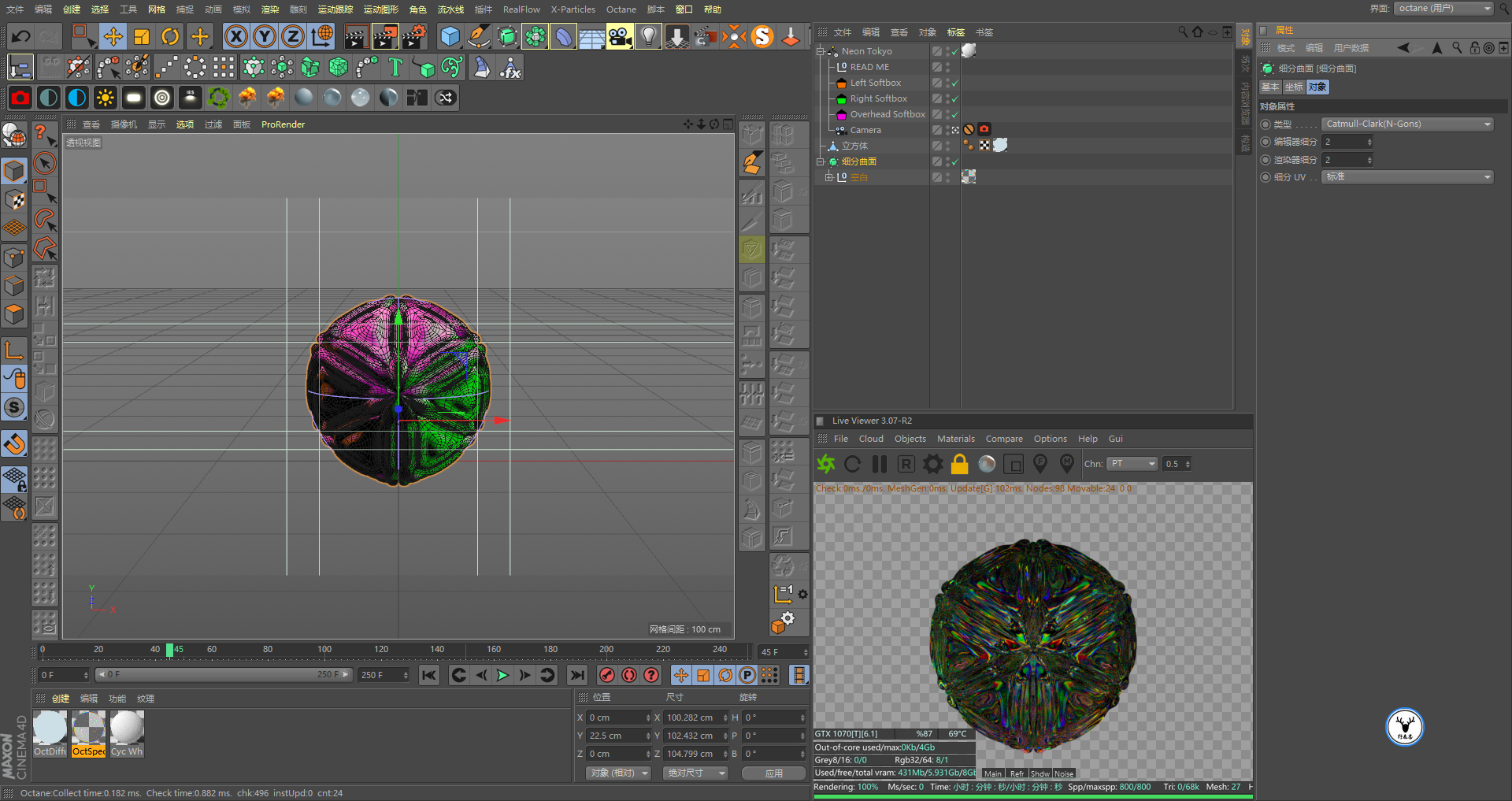Screen dimensions: 1512x801
Task: Click the record active objects button
Action: pyautogui.click(x=606, y=675)
